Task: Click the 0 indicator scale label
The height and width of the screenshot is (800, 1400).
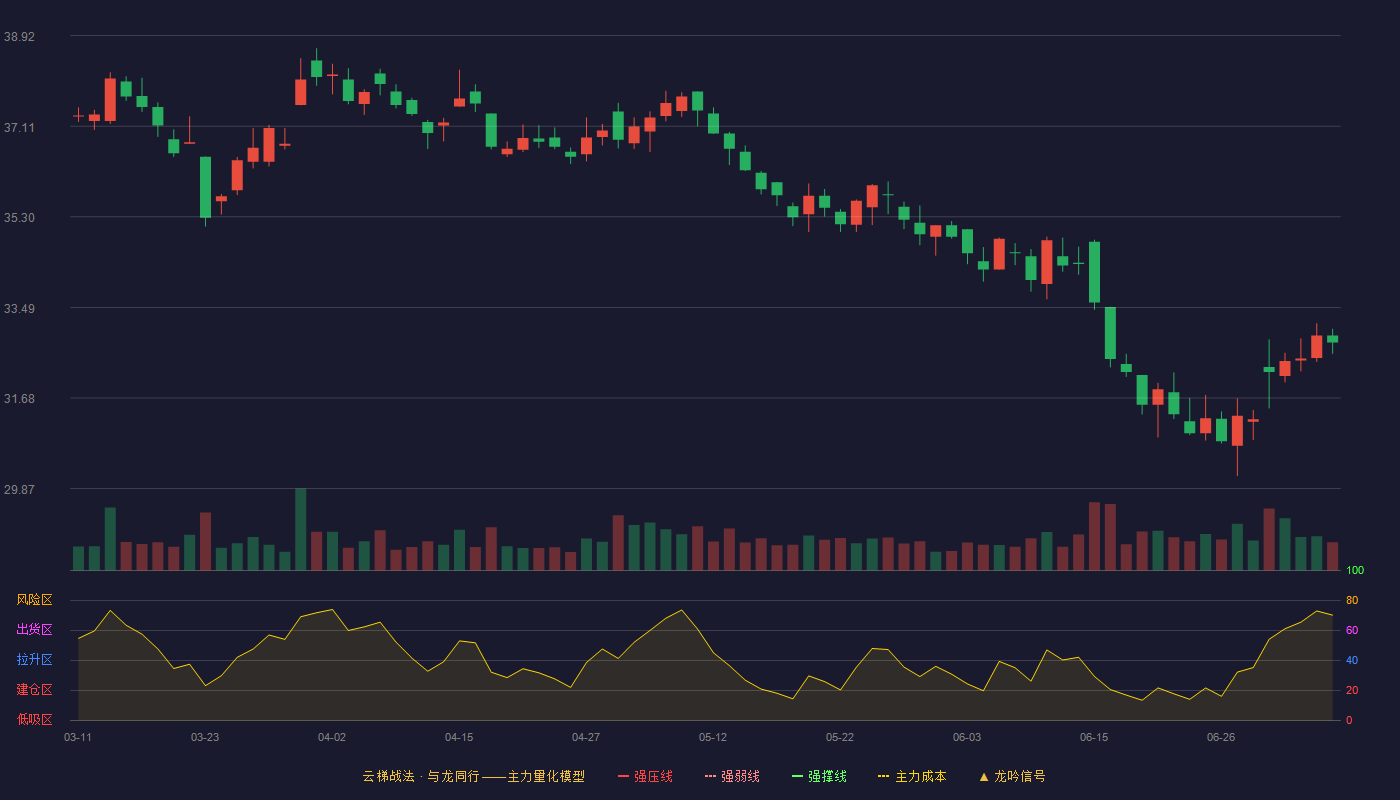Action: click(x=1349, y=720)
